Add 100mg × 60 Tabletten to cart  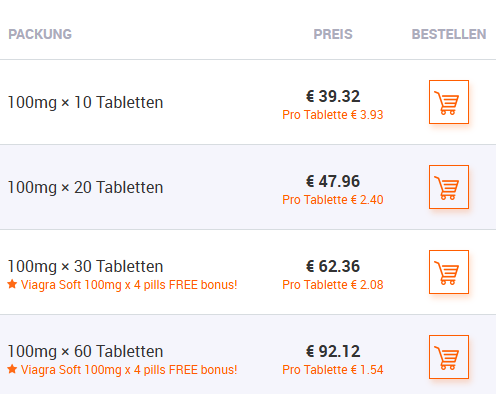(449, 357)
